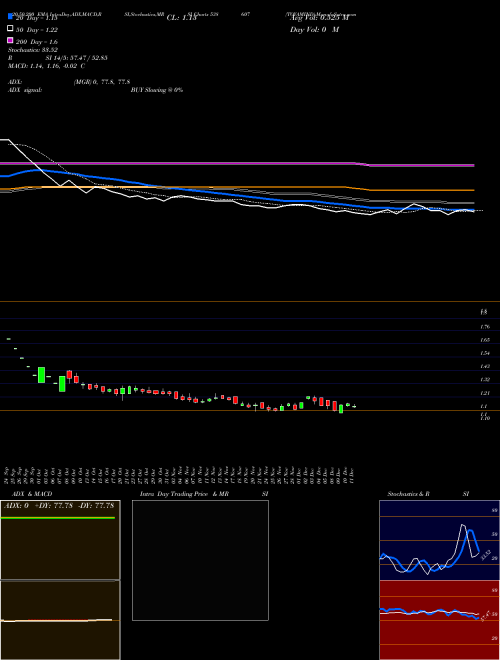Click the white 50 Day EMA legend swatch
Image resolution: width=500 pixels, height=660 pixels.
click(11, 29)
